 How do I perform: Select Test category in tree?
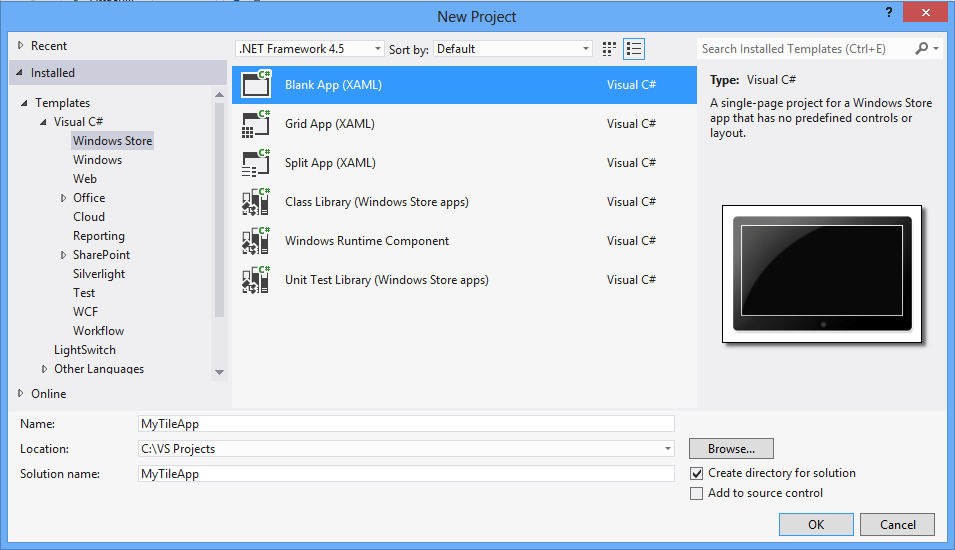pos(84,293)
